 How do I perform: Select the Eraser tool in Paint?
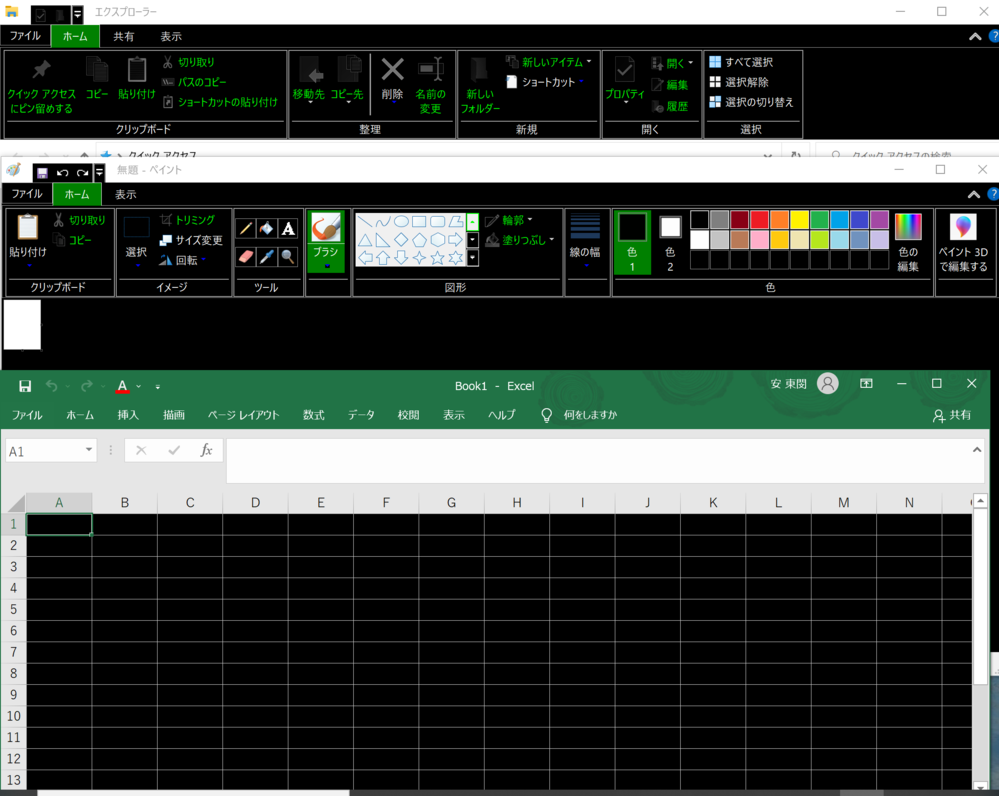click(x=246, y=256)
